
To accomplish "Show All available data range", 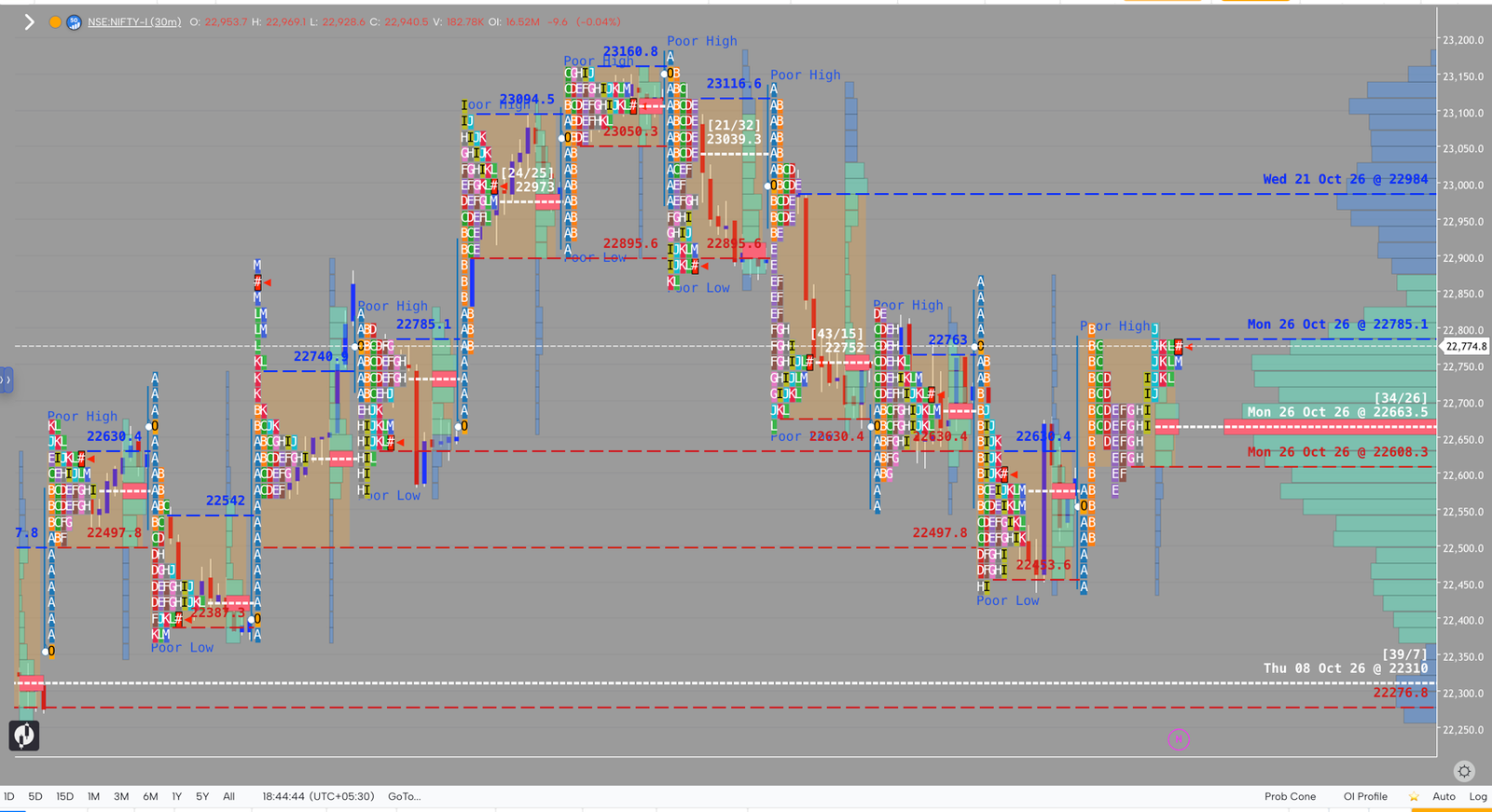I will (228, 797).
